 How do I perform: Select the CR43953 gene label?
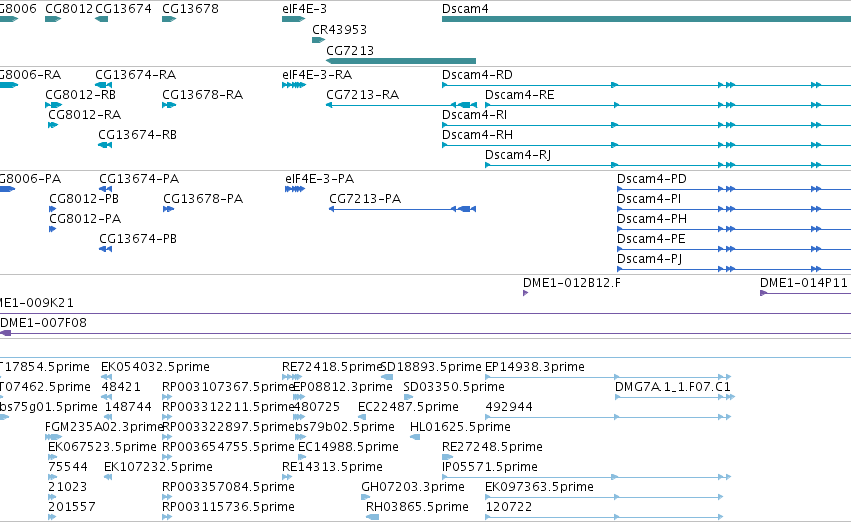pyautogui.click(x=339, y=29)
